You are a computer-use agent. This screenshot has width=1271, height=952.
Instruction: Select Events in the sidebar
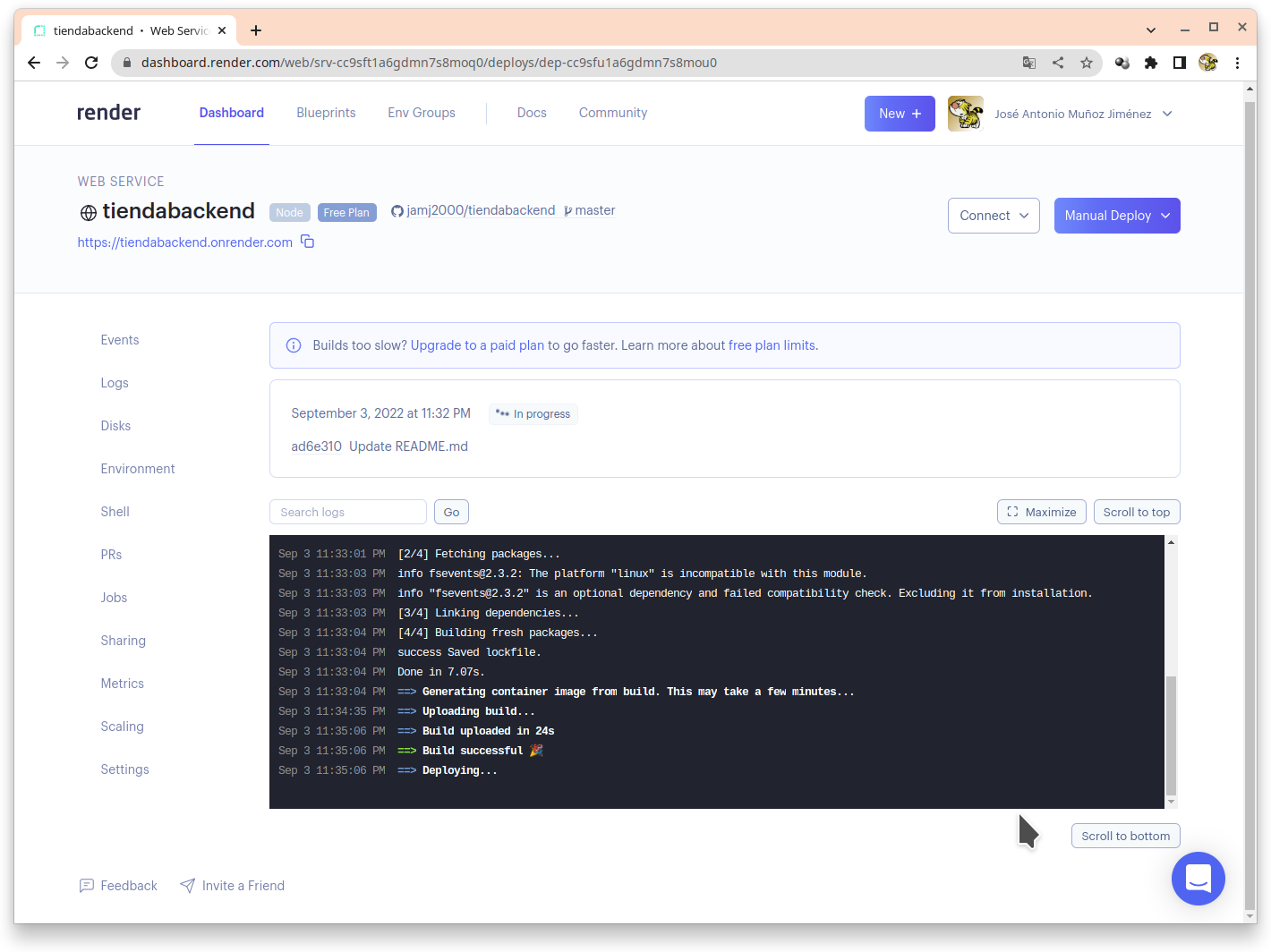click(x=120, y=340)
